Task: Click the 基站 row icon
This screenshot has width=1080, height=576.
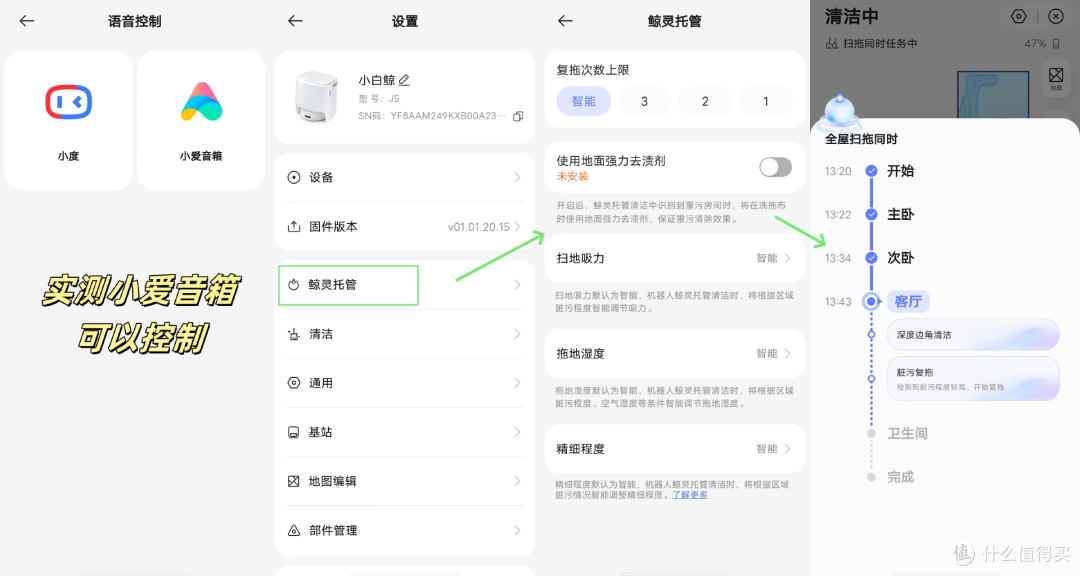Action: (x=294, y=433)
